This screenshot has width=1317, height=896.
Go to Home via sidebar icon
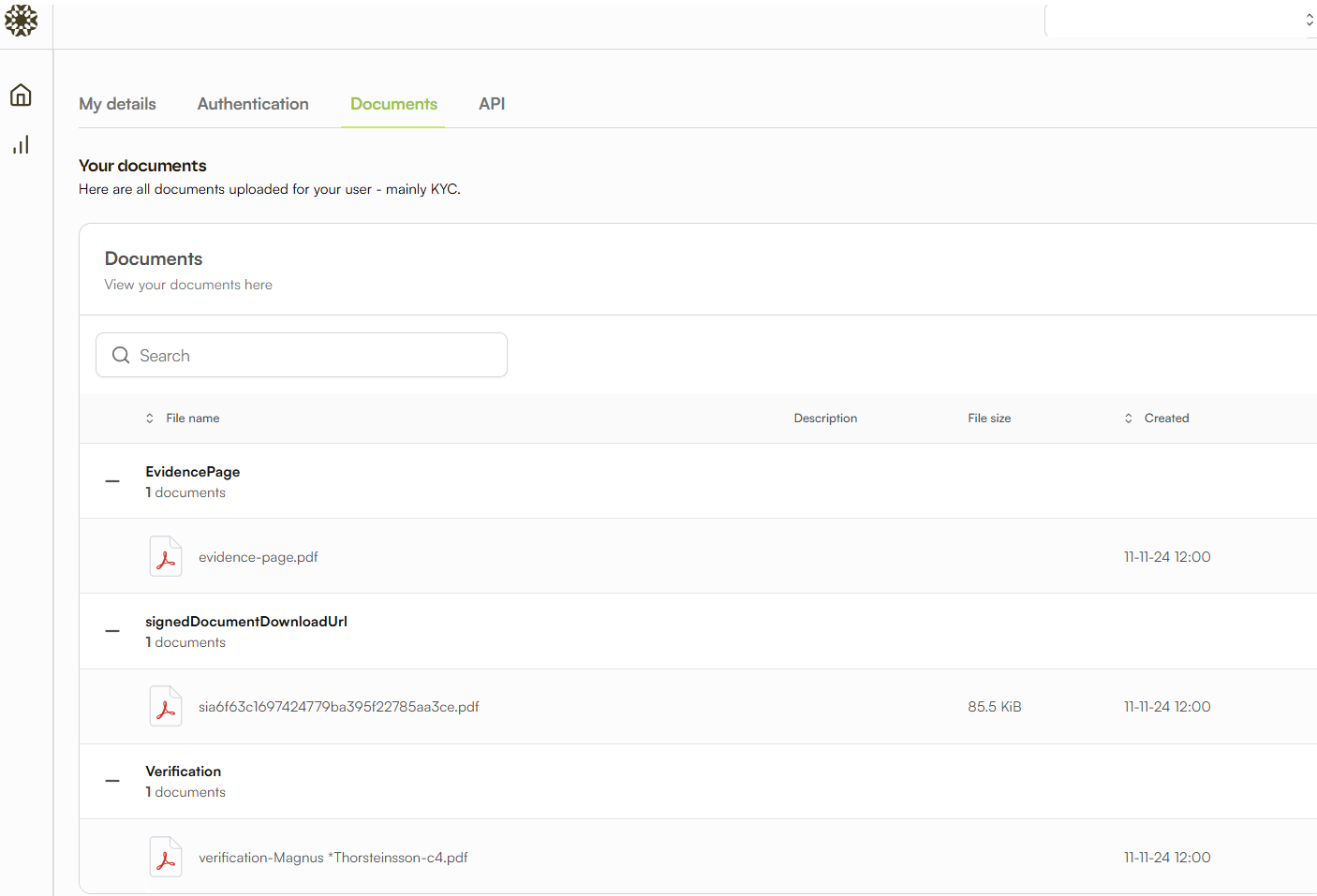pyautogui.click(x=21, y=95)
